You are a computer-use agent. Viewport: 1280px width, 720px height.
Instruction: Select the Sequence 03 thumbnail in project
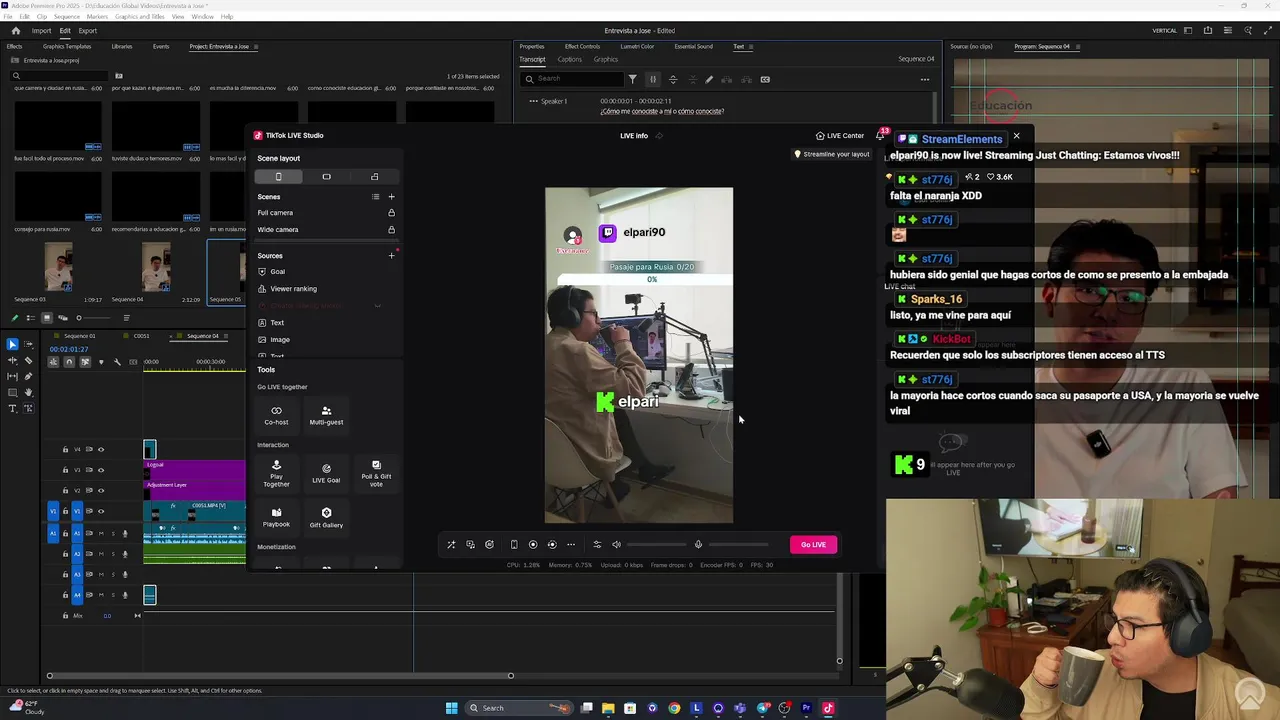click(x=58, y=267)
